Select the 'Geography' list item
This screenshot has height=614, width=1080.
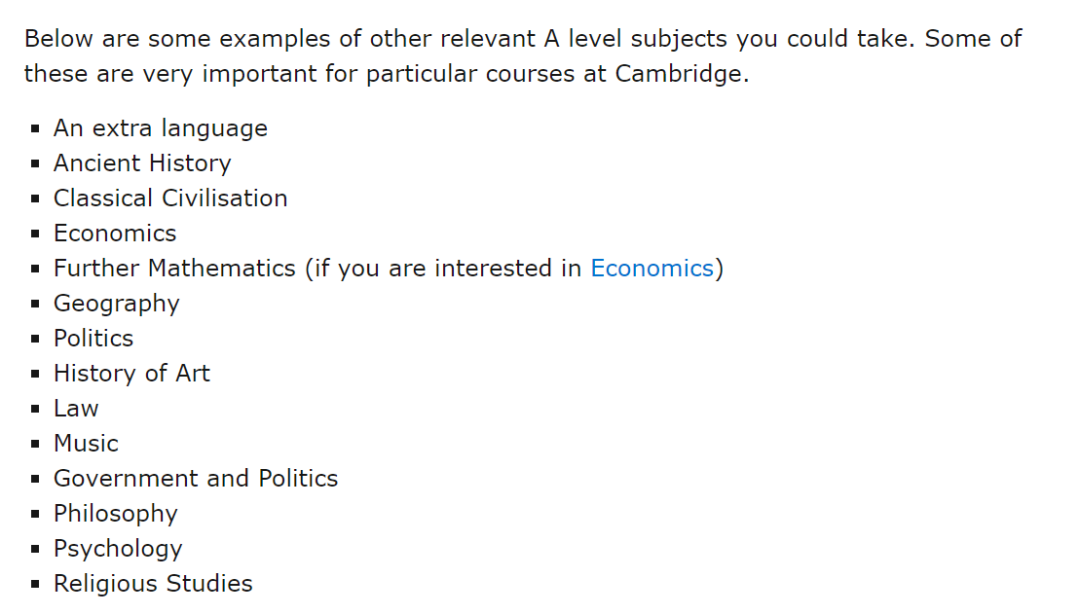click(x=116, y=304)
